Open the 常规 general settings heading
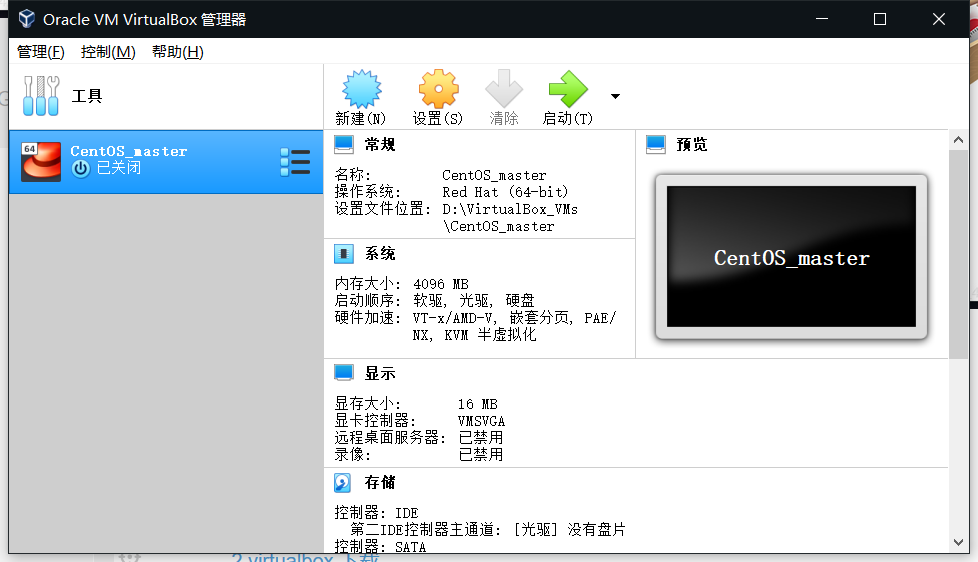This screenshot has height=562, width=978. (380, 145)
